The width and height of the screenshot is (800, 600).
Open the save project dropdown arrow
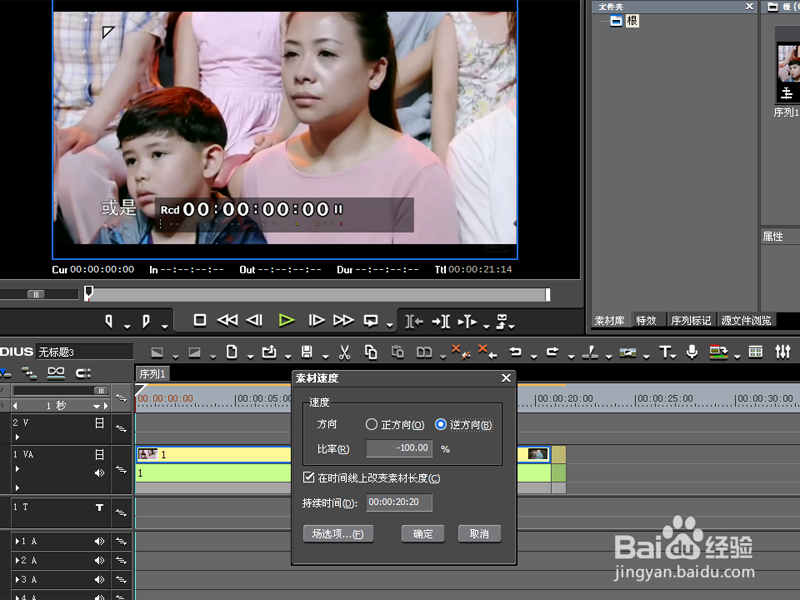325,356
